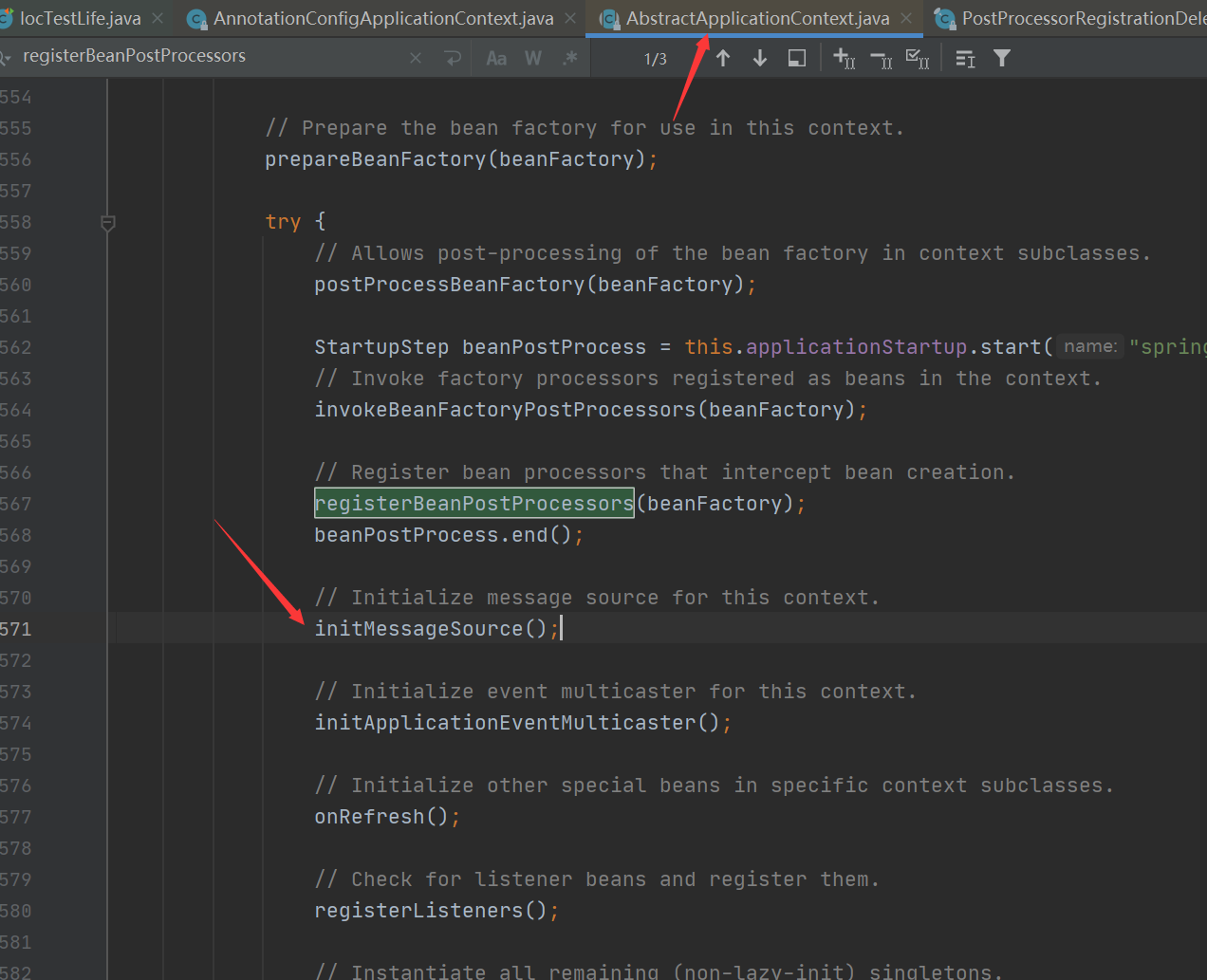Click applicationStartup field reference

coord(856,346)
